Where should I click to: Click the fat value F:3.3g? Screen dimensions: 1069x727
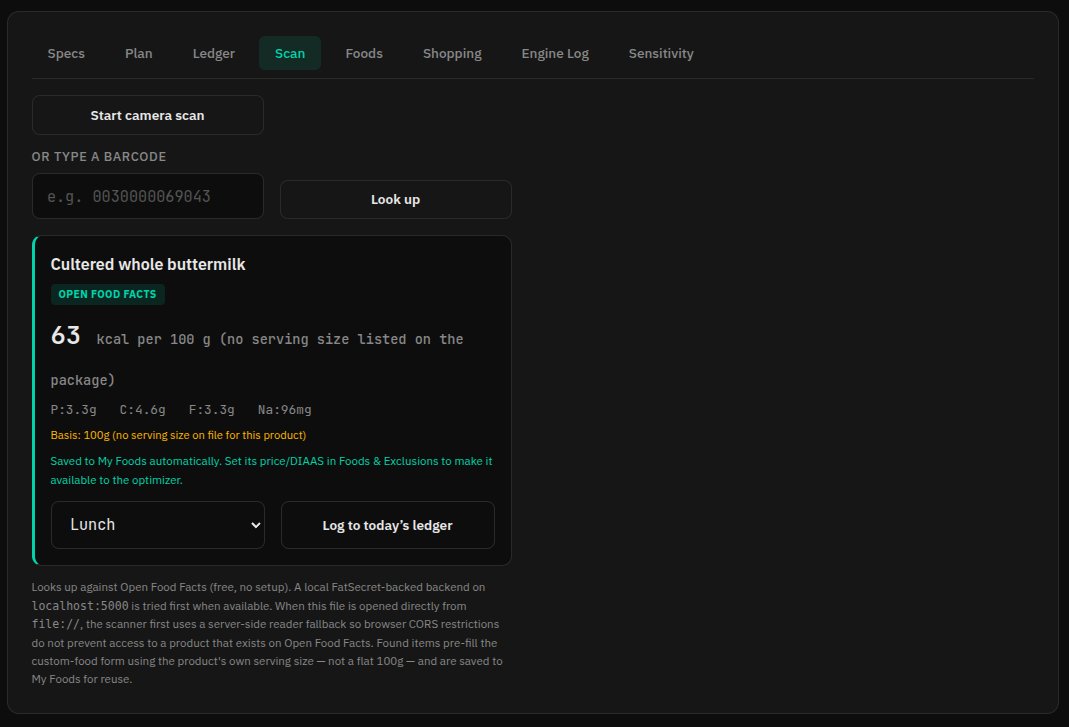[x=211, y=410]
